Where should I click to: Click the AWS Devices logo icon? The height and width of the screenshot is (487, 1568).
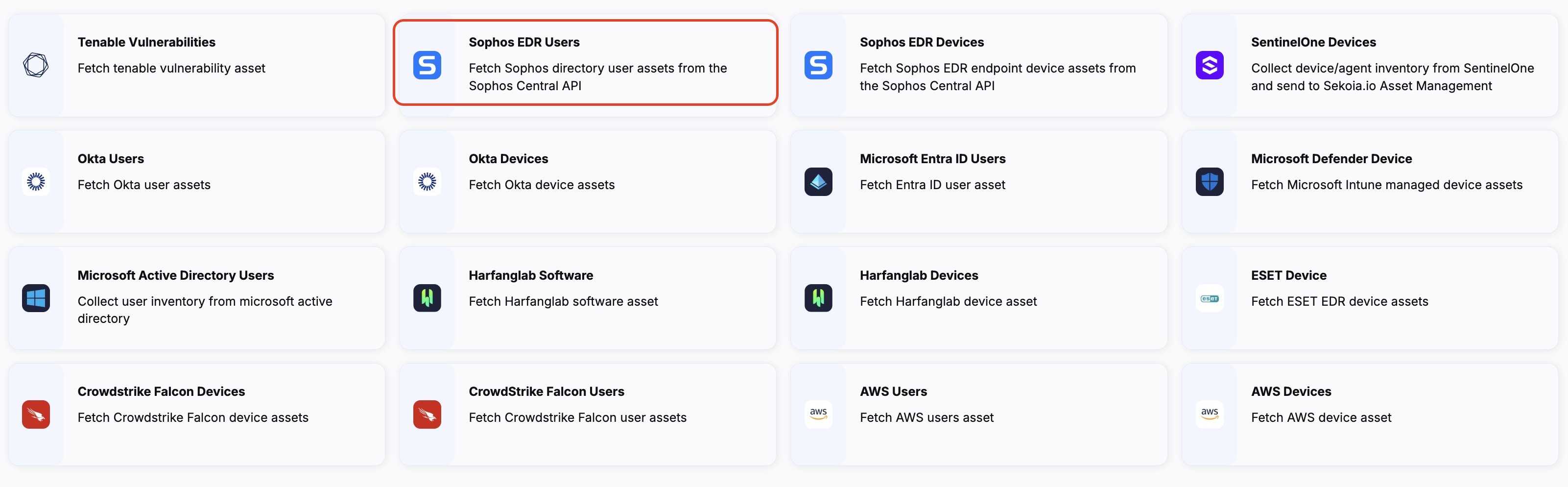pos(1210,414)
